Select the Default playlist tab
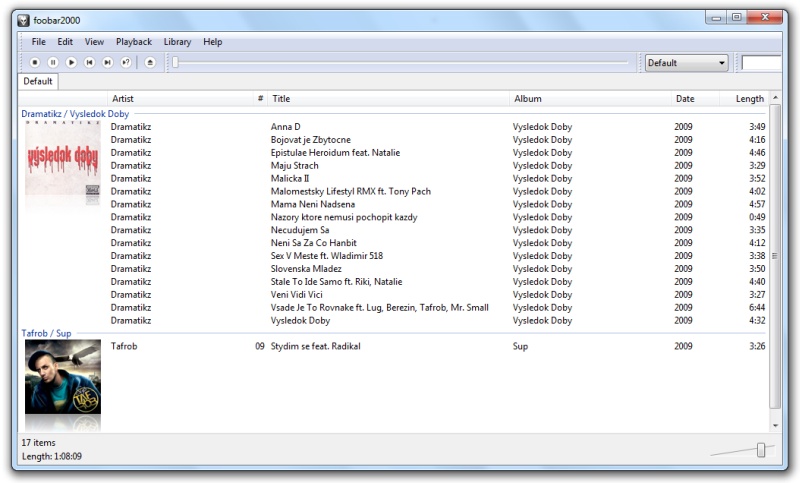Image resolution: width=800 pixels, height=483 pixels. (38, 81)
